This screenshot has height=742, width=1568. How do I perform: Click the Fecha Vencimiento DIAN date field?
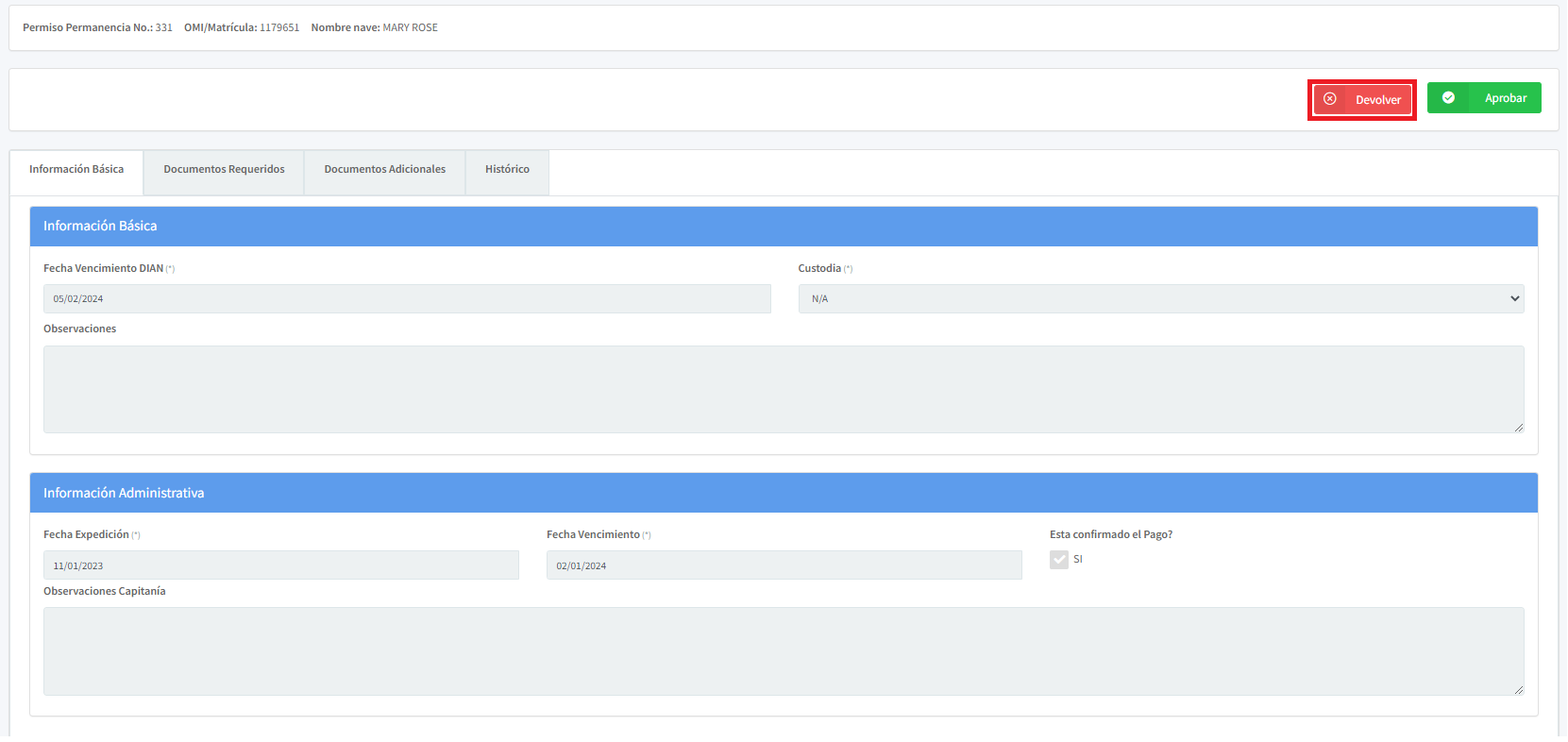(x=407, y=299)
